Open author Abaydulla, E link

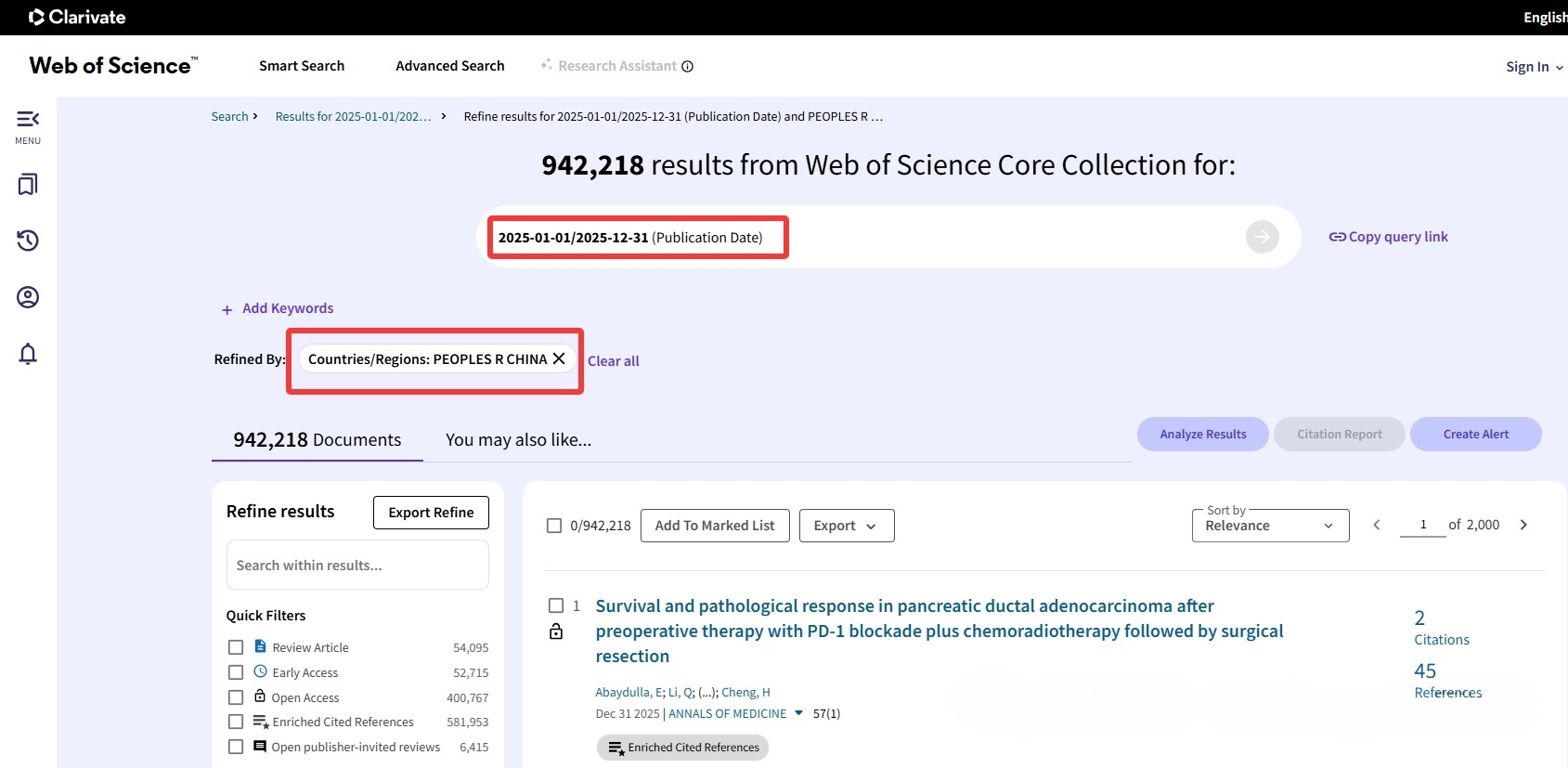coord(629,692)
